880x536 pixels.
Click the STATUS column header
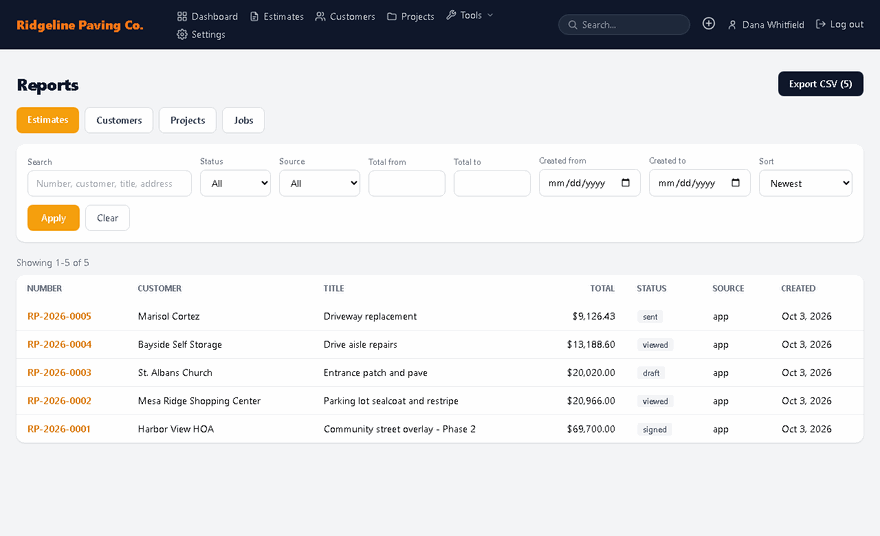[x=652, y=288]
